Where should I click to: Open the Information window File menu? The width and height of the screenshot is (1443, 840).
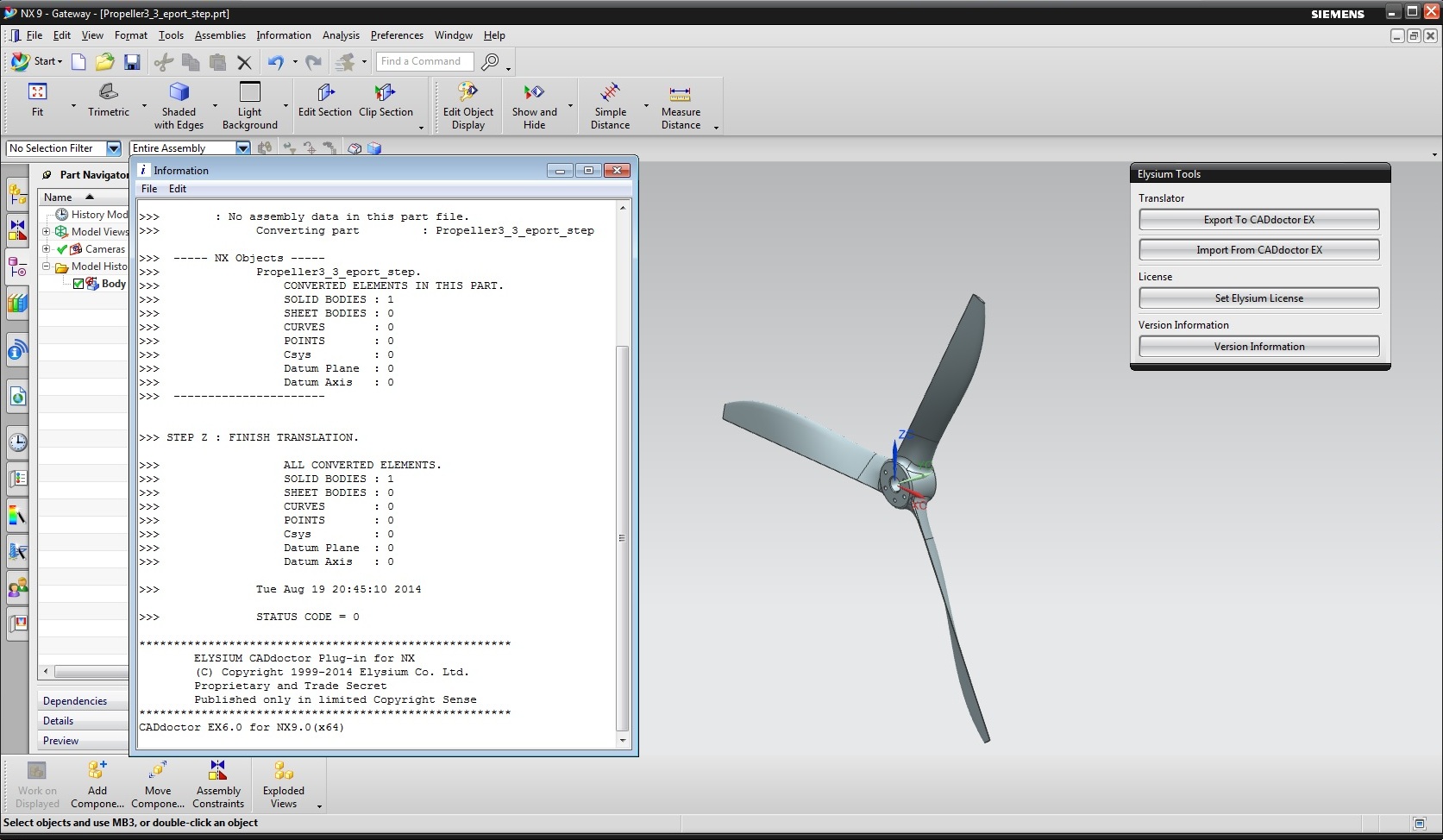(x=149, y=189)
